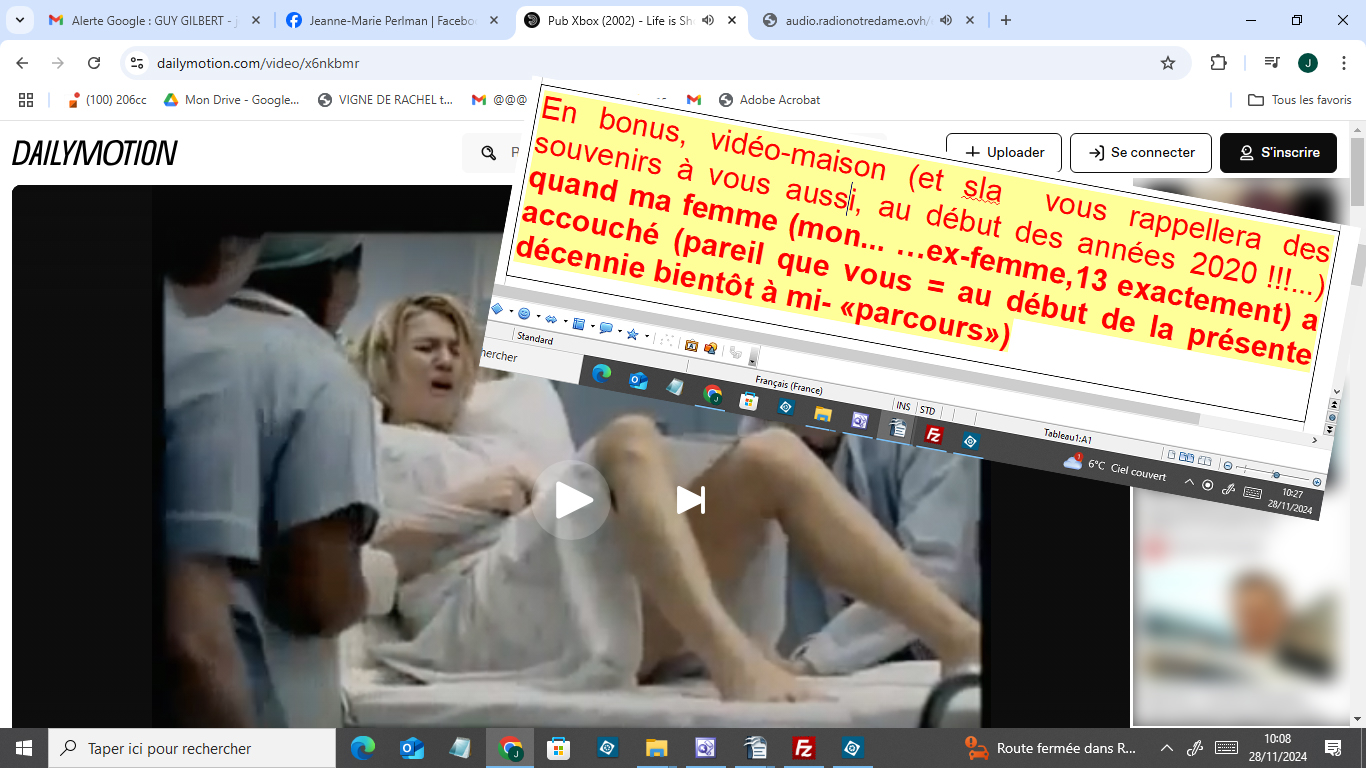Open the Chrome three-dot menu
The width and height of the screenshot is (1366, 768).
tap(1344, 63)
